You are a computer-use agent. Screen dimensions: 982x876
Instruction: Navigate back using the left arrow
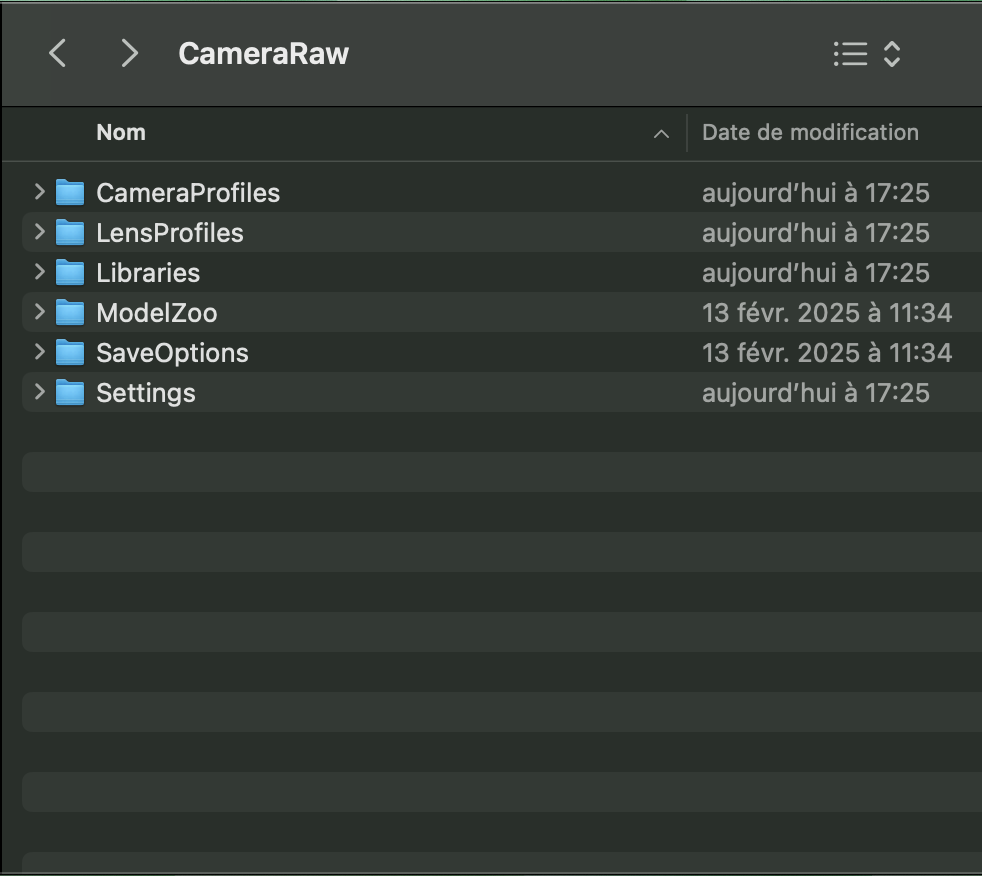(x=57, y=53)
